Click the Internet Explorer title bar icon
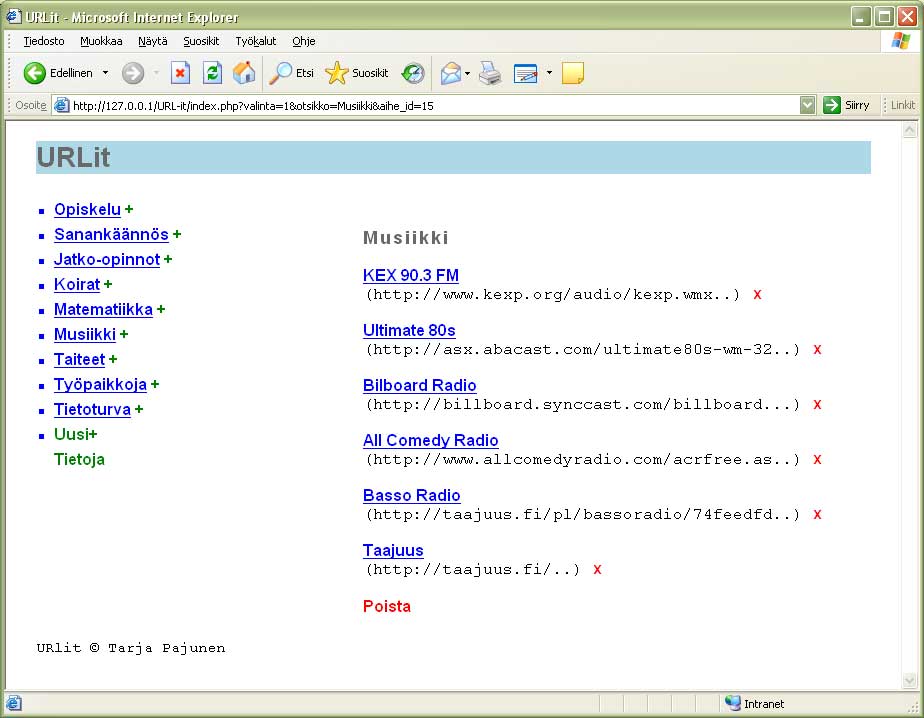Image resolution: width=924 pixels, height=718 pixels. [14, 17]
